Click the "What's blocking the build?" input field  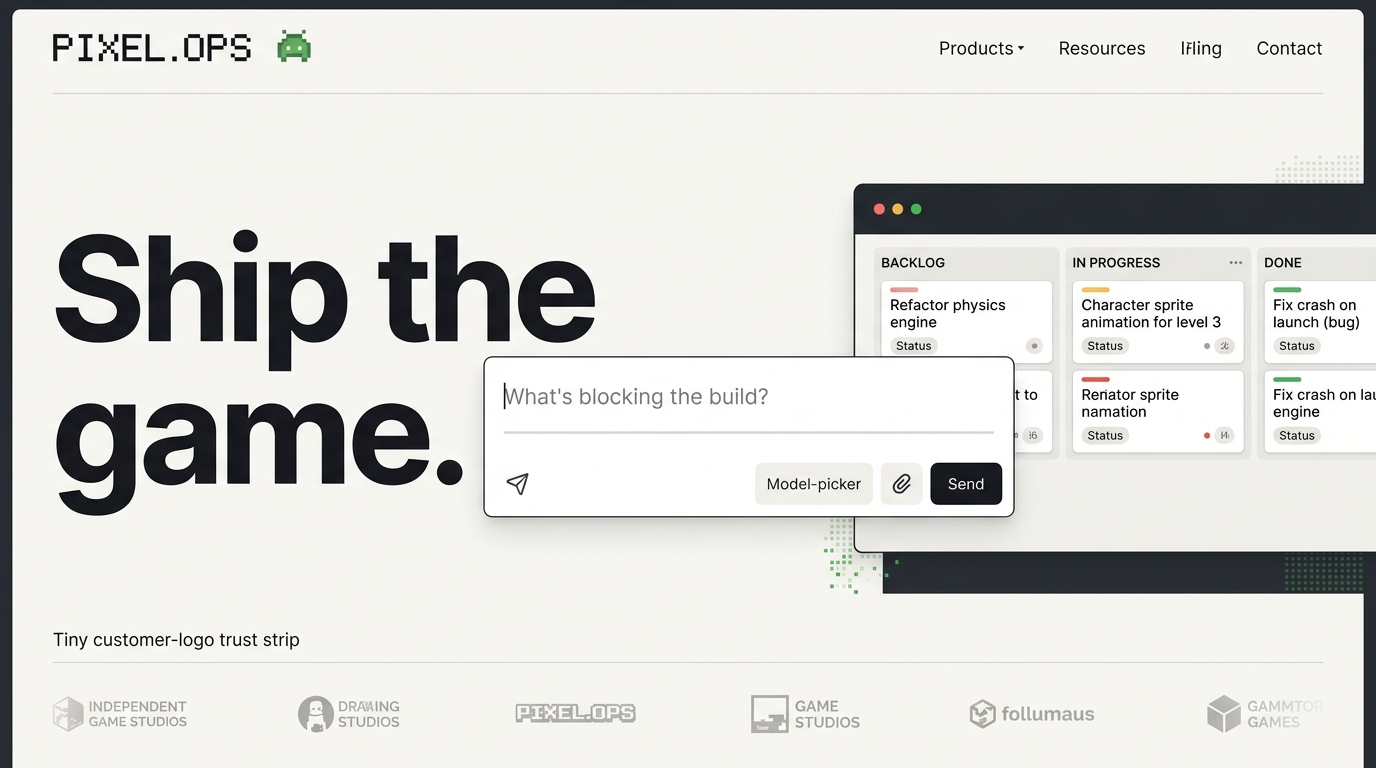[747, 397]
